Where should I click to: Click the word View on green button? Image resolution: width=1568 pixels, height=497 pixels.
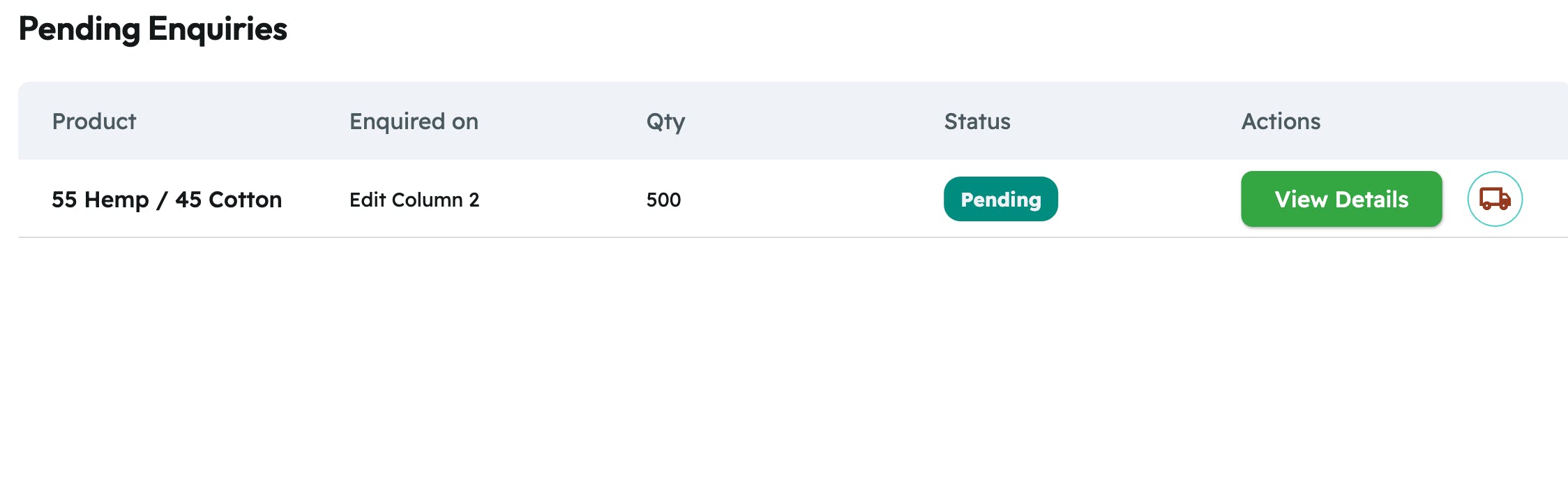(x=1301, y=199)
